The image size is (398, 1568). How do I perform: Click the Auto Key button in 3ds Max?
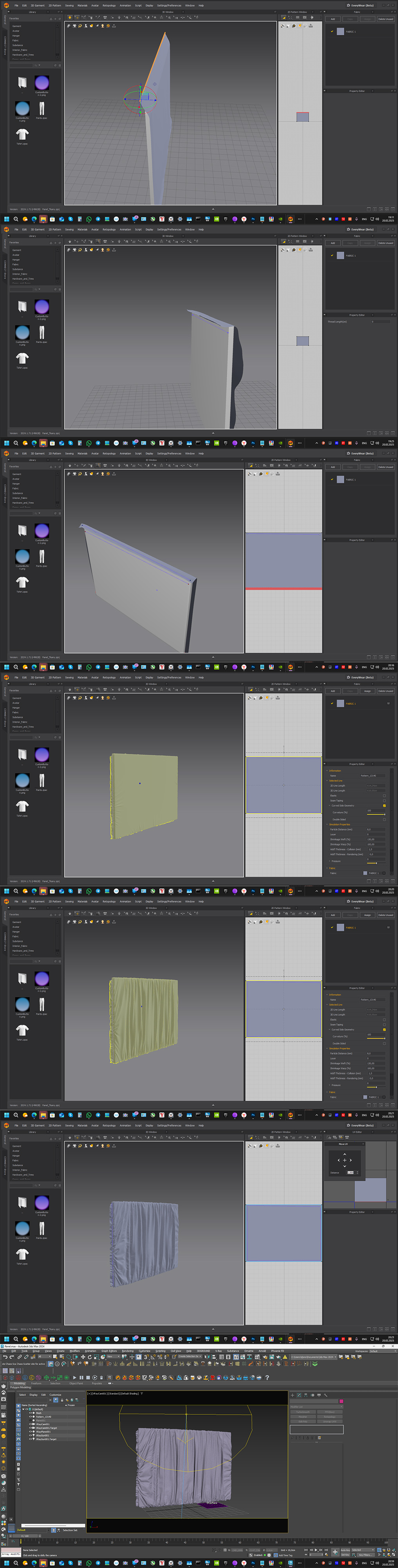point(346,1550)
